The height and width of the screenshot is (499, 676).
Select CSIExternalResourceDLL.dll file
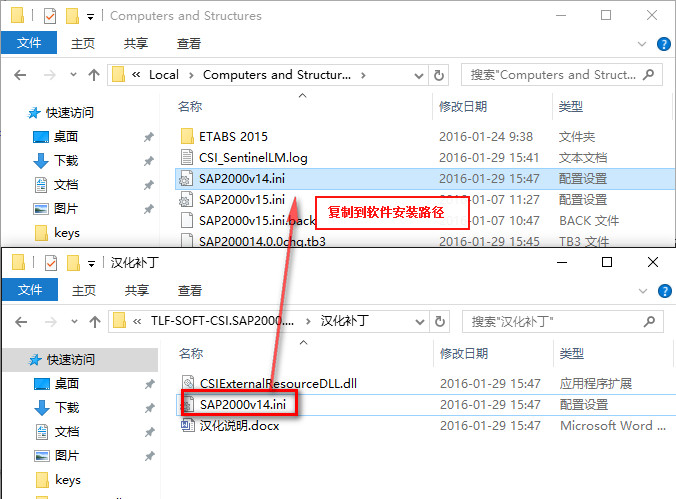tap(278, 383)
